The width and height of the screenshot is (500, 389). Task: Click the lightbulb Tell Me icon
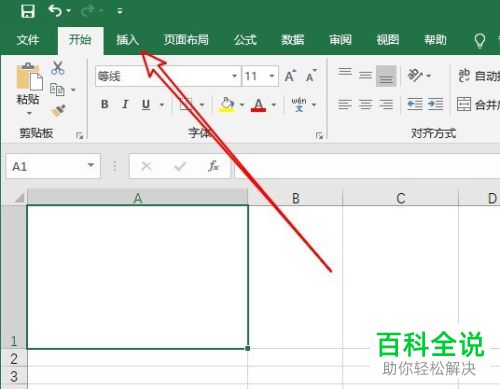(480, 41)
